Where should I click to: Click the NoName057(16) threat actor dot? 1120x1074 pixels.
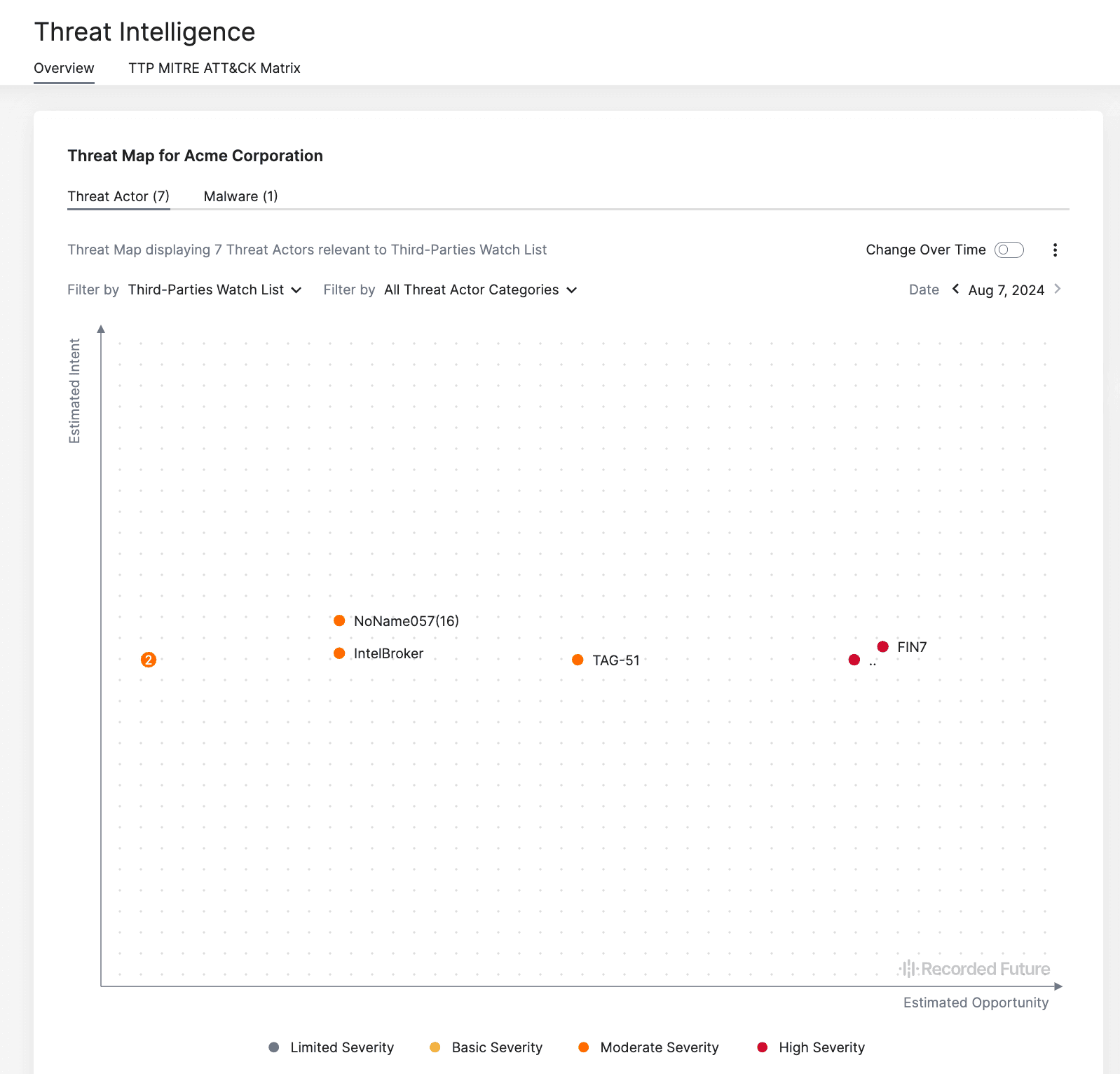coord(339,620)
